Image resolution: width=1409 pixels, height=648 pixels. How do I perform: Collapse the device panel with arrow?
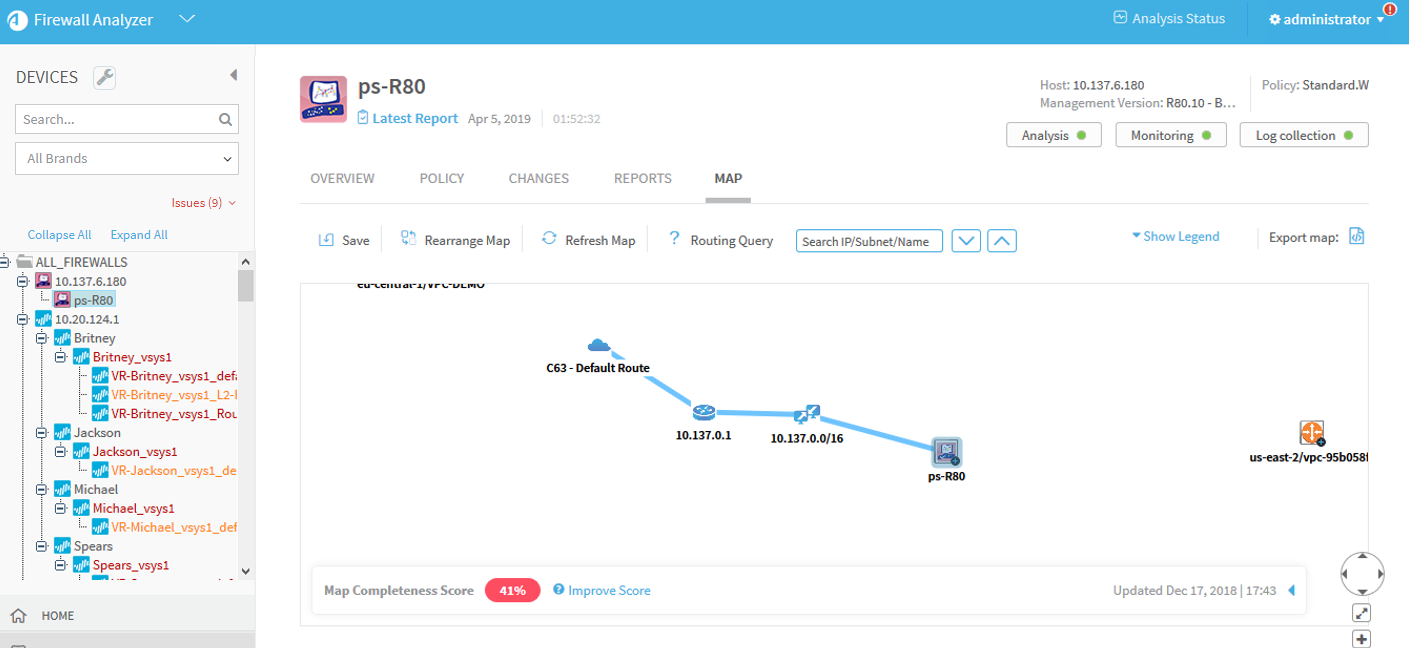(x=233, y=75)
